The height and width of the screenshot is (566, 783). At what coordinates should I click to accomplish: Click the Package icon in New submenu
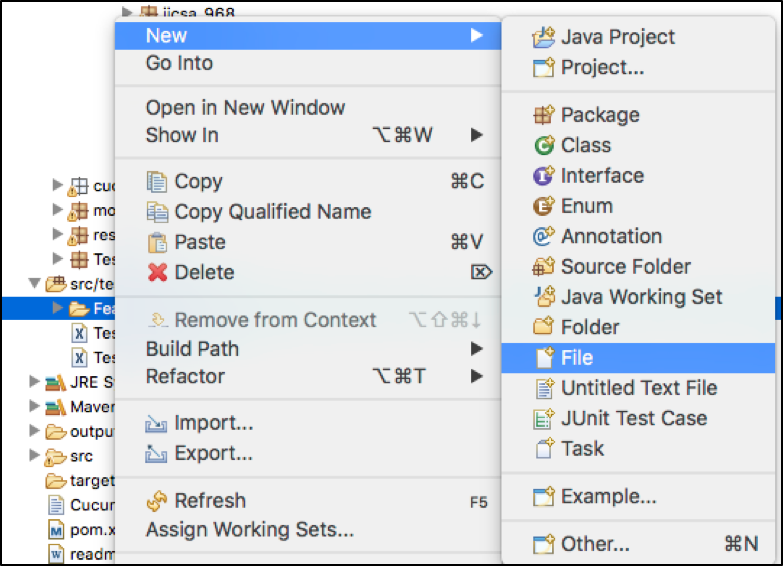543,115
